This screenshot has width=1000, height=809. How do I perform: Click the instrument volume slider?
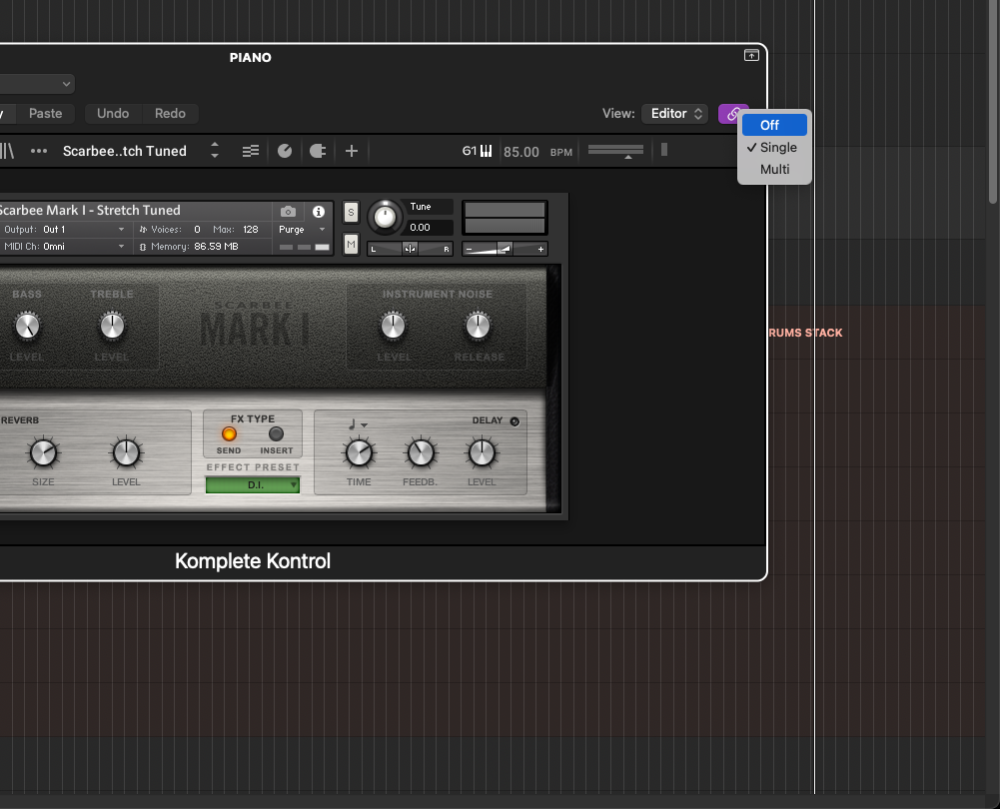pos(504,249)
